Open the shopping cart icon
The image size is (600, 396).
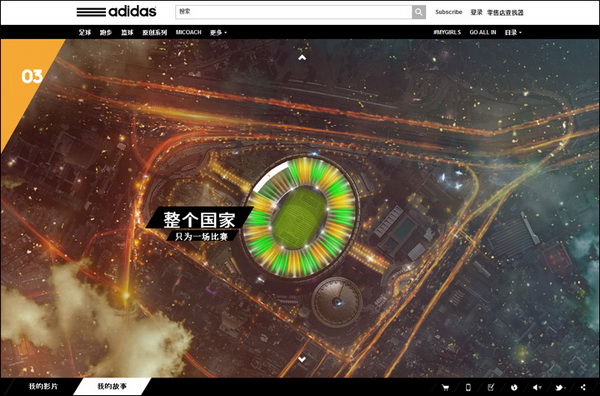(x=445, y=387)
